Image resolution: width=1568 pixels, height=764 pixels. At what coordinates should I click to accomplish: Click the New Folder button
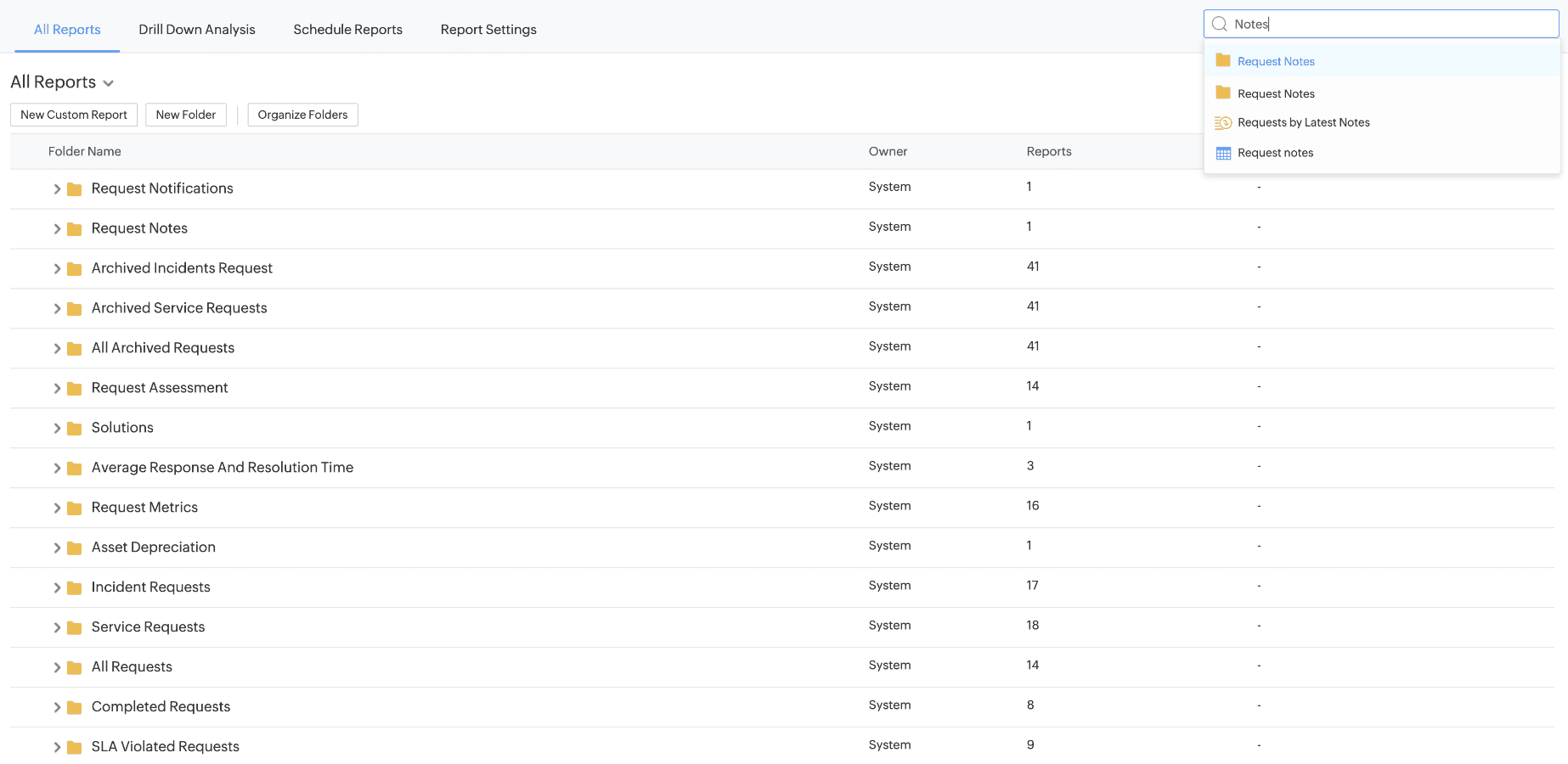click(x=186, y=115)
